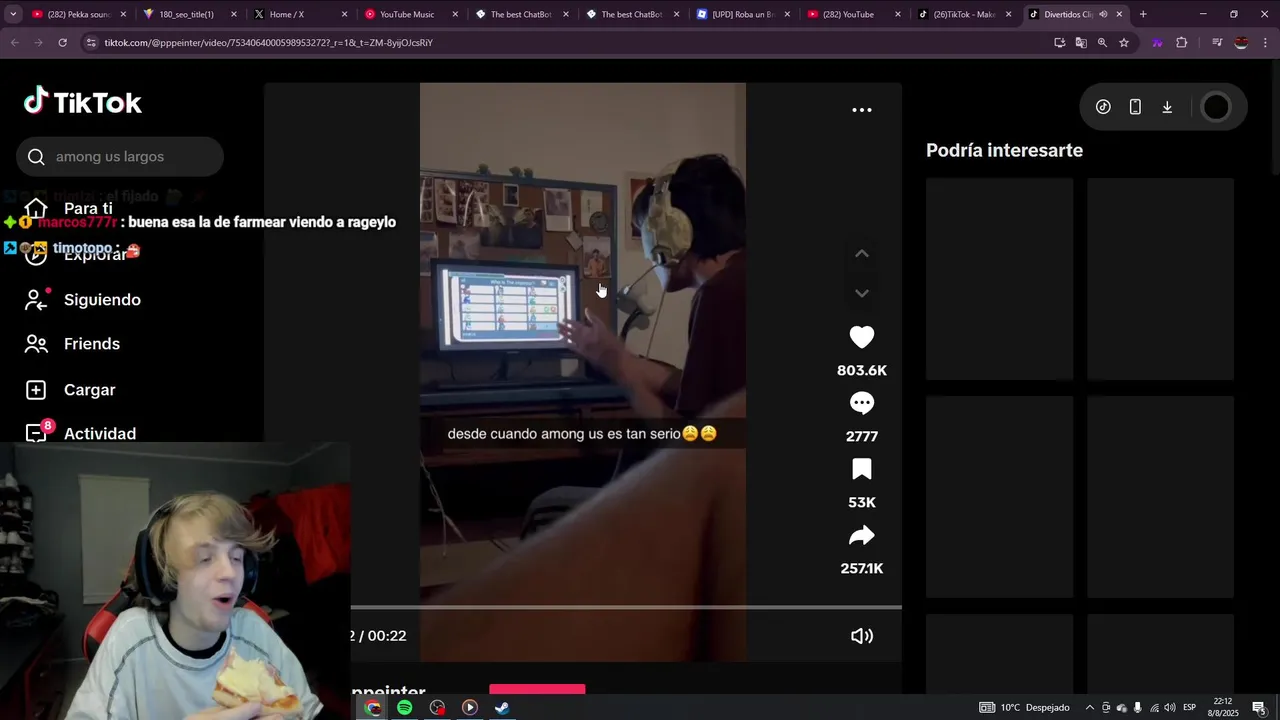The image size is (1280, 720).
Task: Open Steam from the taskbar
Action: point(502,707)
